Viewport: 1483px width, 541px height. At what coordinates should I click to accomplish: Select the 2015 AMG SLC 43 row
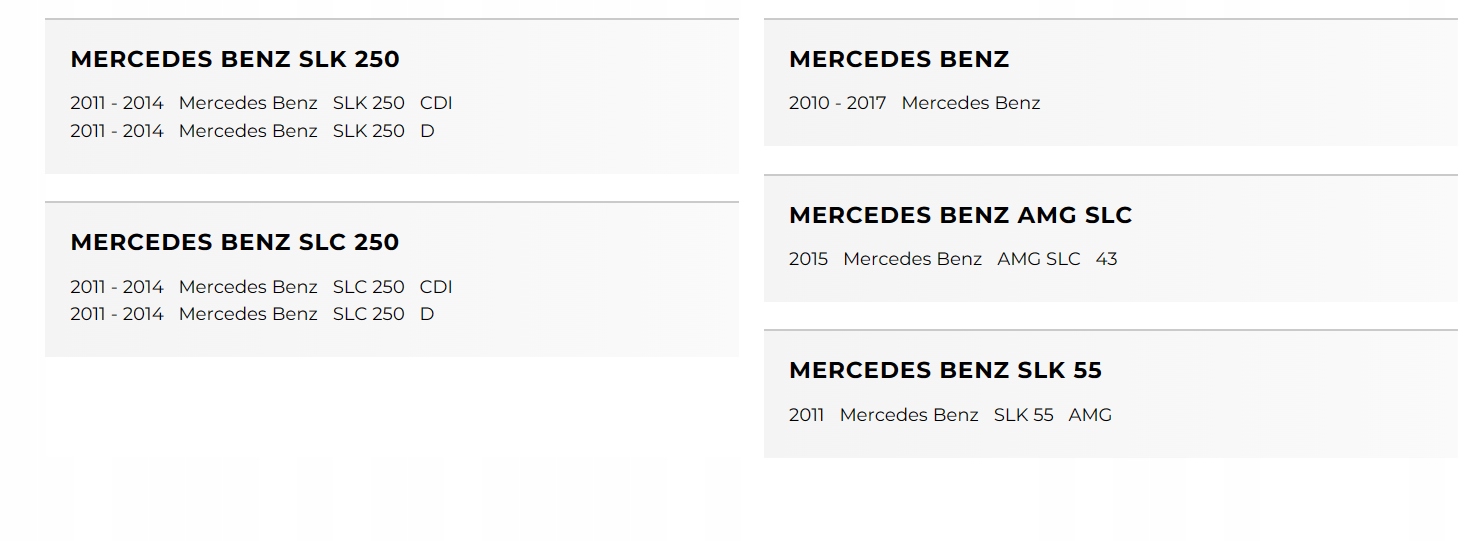click(x=953, y=259)
